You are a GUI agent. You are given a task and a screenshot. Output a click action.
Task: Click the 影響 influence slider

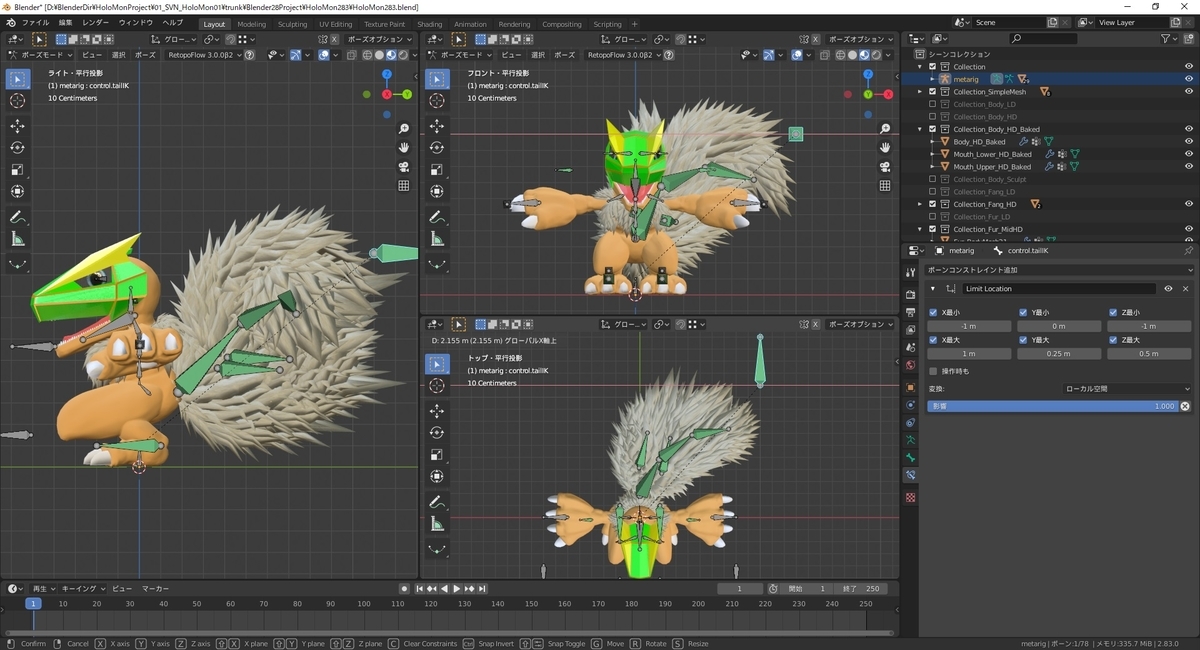click(x=1052, y=406)
